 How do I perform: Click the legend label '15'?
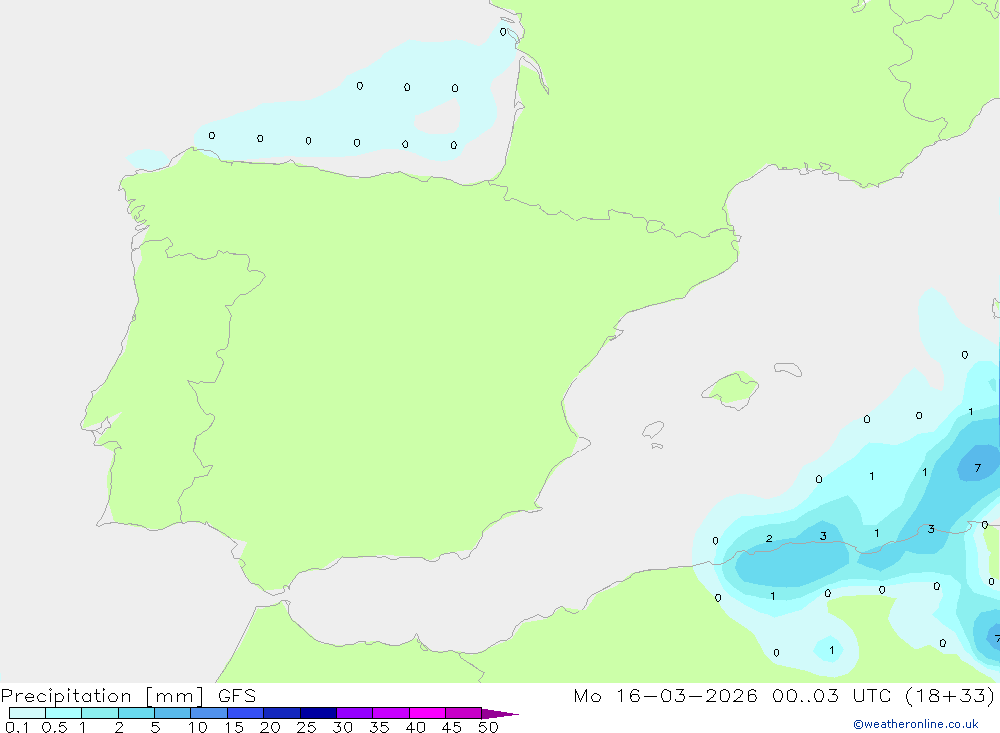(x=234, y=727)
